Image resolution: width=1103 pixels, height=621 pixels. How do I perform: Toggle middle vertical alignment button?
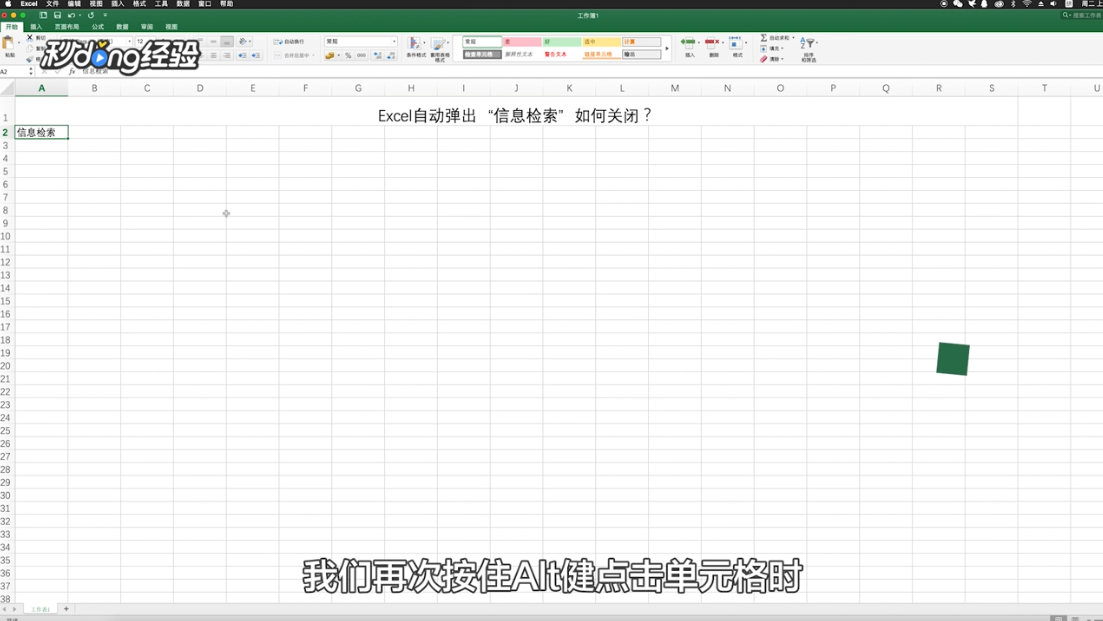click(213, 42)
